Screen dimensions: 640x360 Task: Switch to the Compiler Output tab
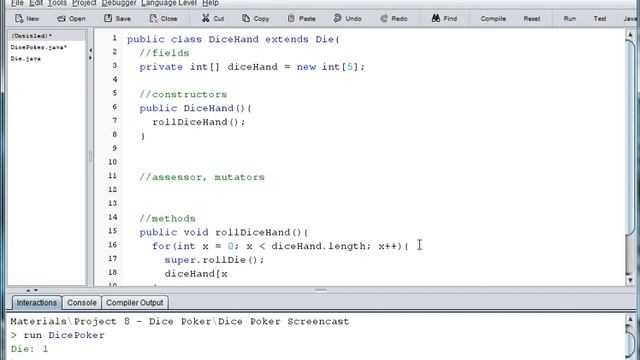135,303
